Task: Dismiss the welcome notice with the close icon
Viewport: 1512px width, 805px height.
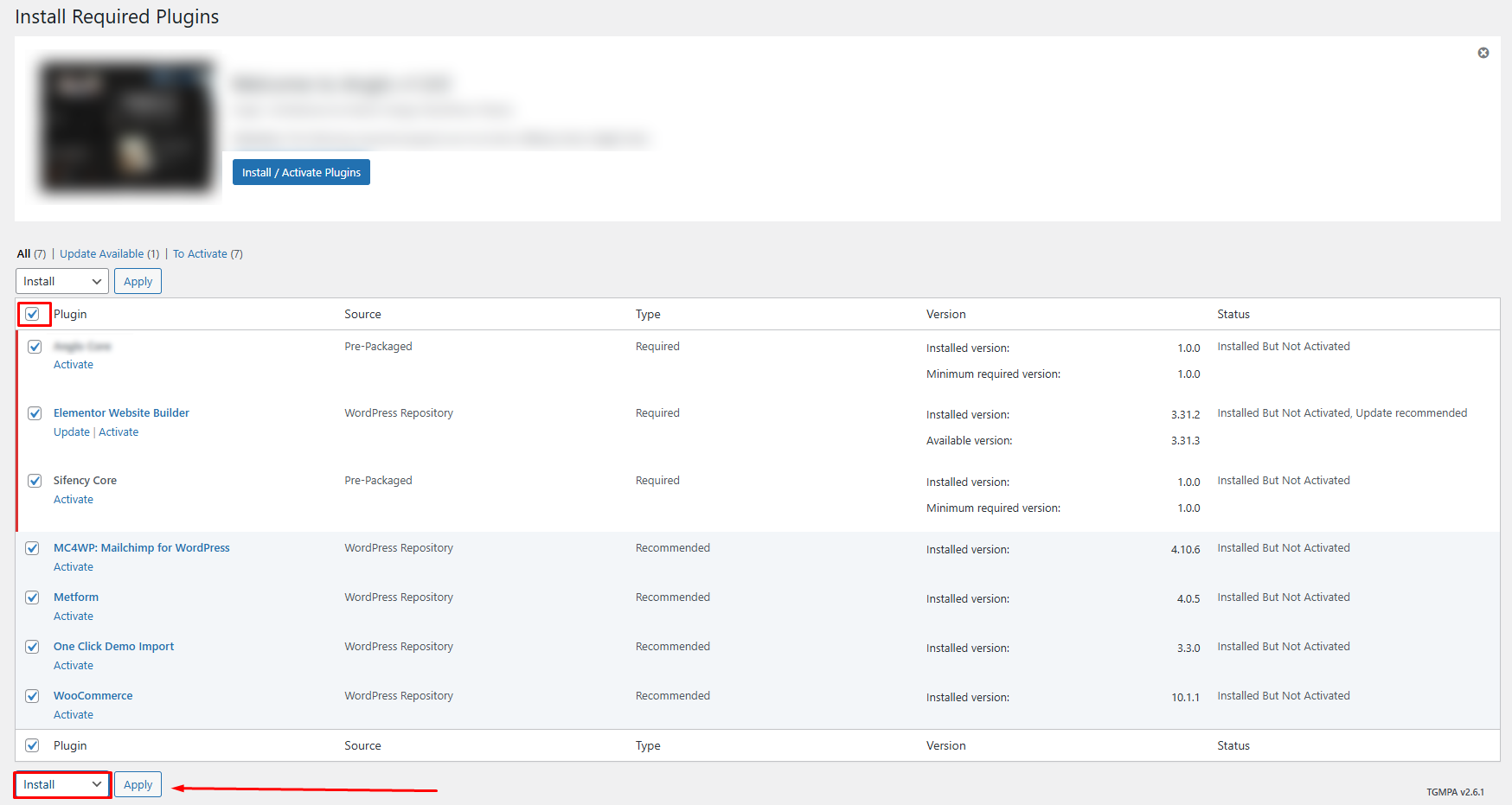Action: click(x=1483, y=53)
